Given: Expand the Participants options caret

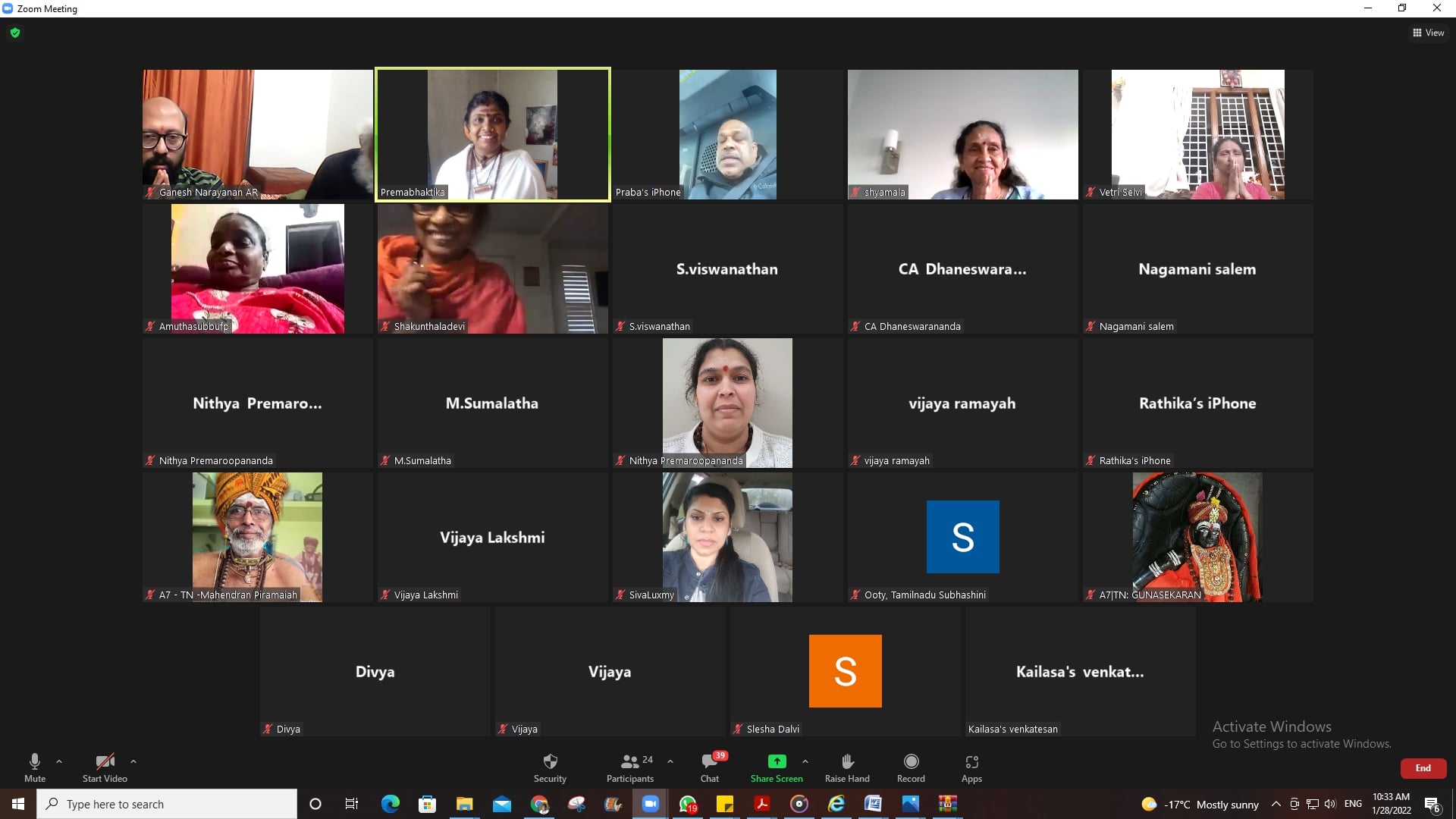Looking at the screenshot, I should (x=670, y=761).
